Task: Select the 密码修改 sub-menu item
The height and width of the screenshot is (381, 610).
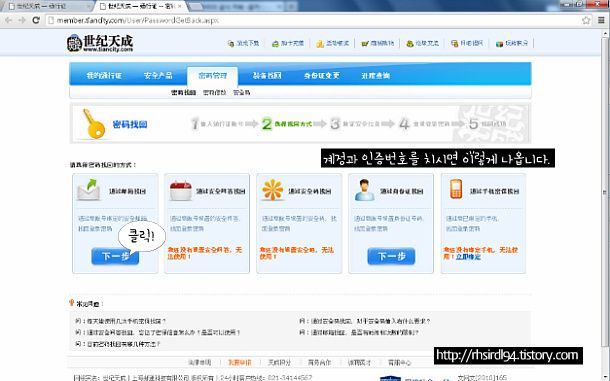Action: point(214,93)
